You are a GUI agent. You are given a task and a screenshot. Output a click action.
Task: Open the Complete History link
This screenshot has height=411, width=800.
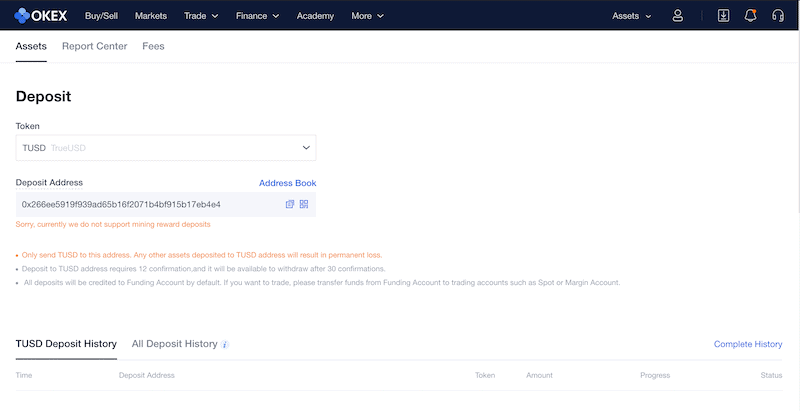point(748,344)
